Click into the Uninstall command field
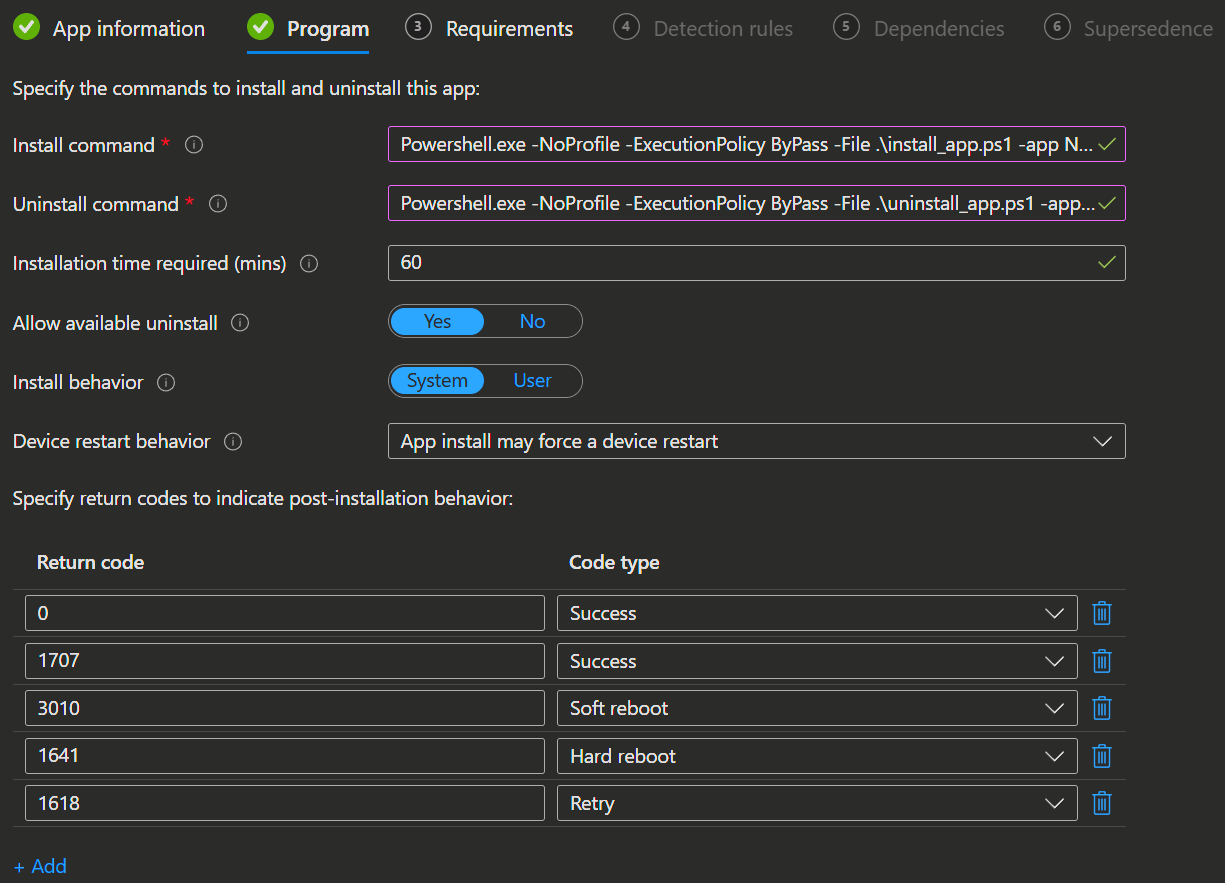This screenshot has height=883, width=1225. tap(757, 203)
